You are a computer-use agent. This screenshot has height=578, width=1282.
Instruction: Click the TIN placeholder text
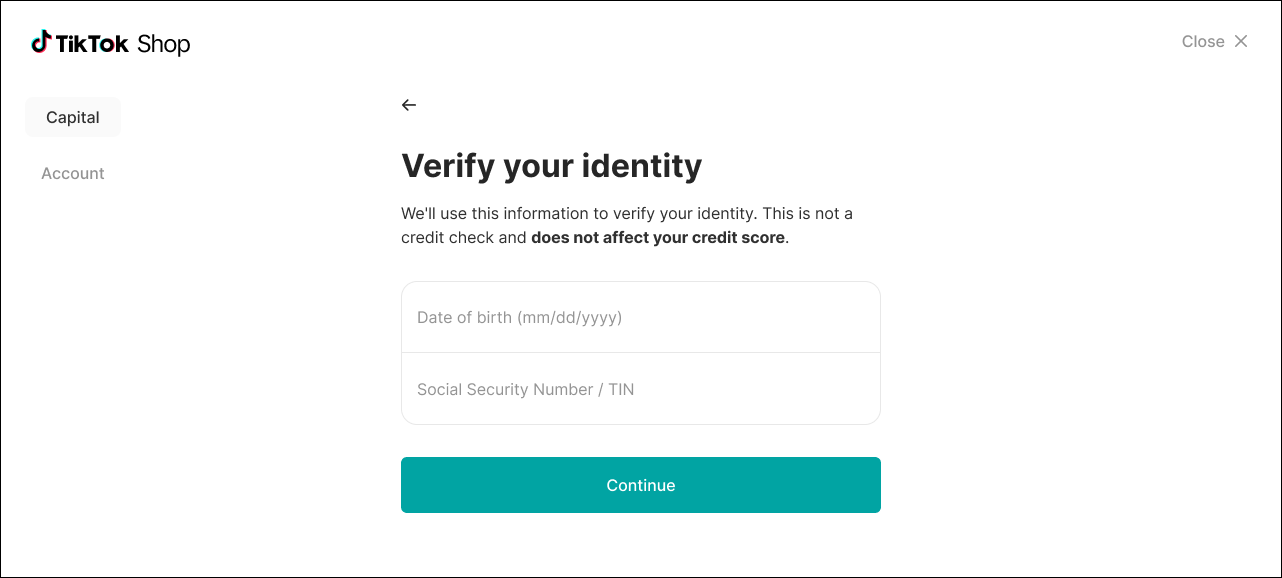point(621,389)
